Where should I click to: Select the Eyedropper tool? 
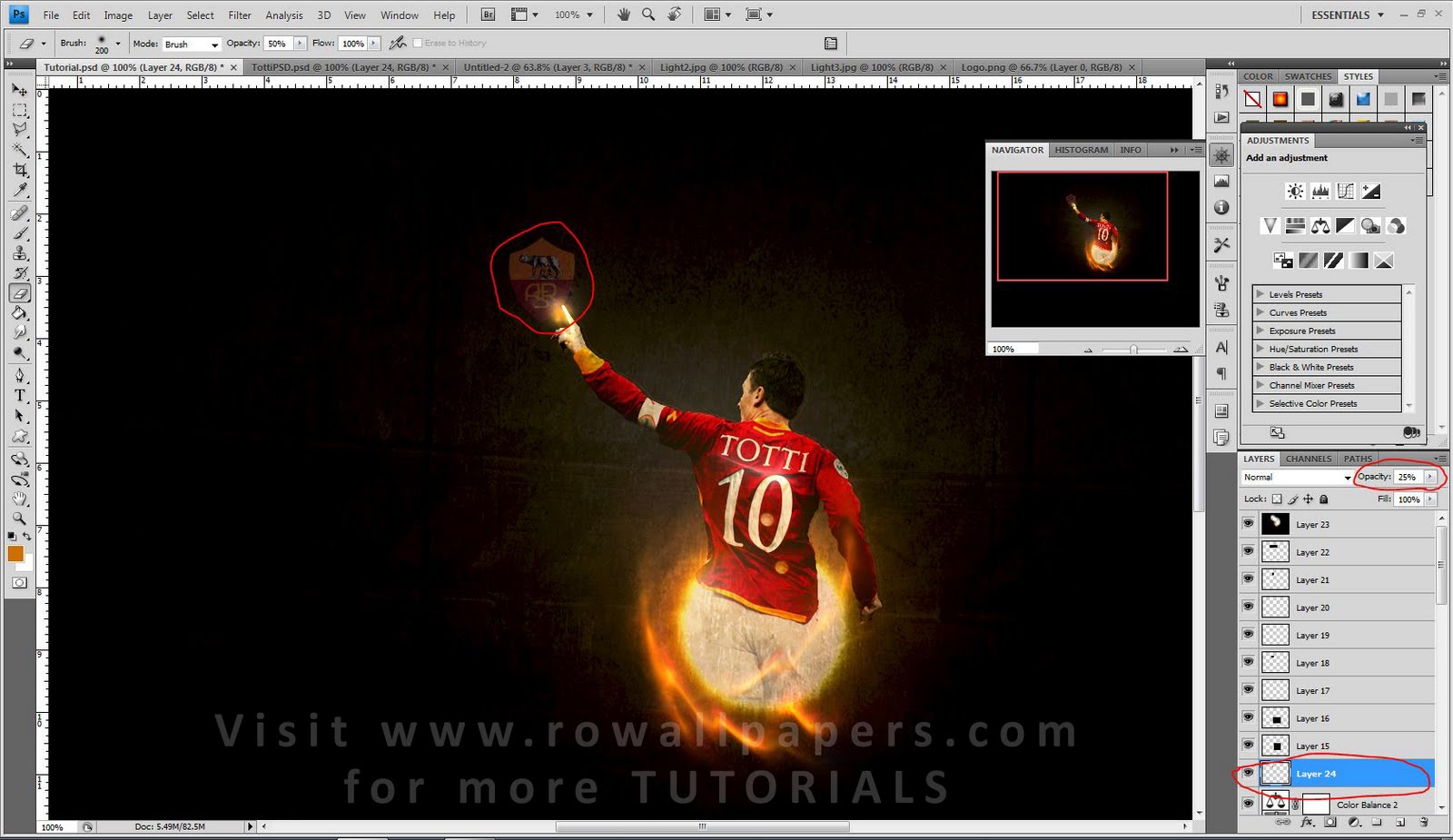pyautogui.click(x=19, y=190)
